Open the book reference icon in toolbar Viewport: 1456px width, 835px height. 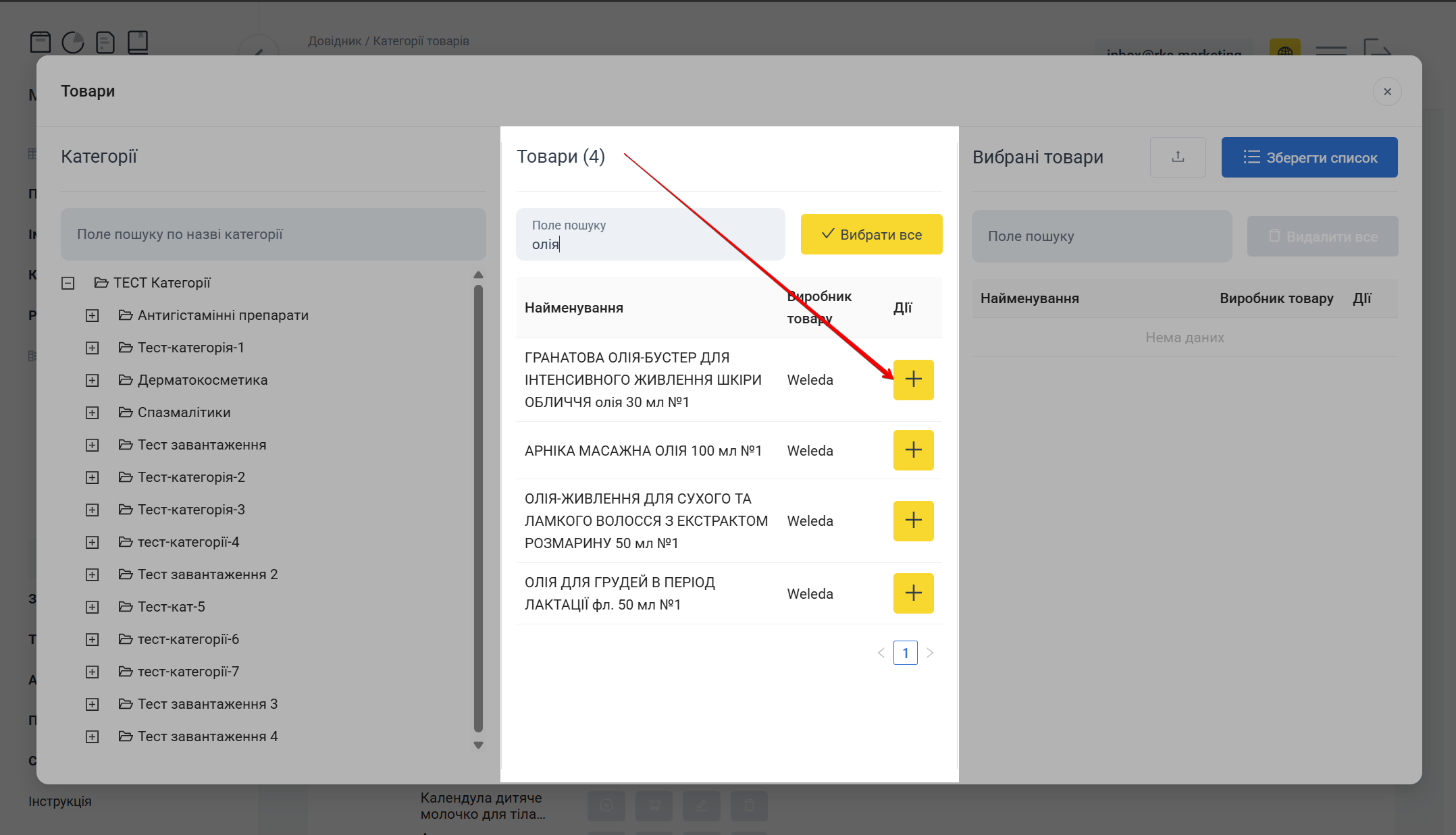[138, 42]
